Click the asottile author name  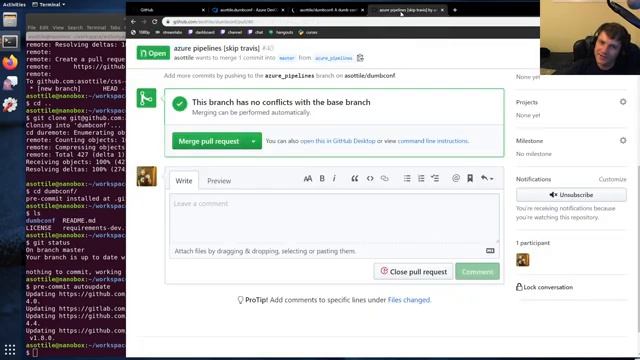click(x=184, y=58)
